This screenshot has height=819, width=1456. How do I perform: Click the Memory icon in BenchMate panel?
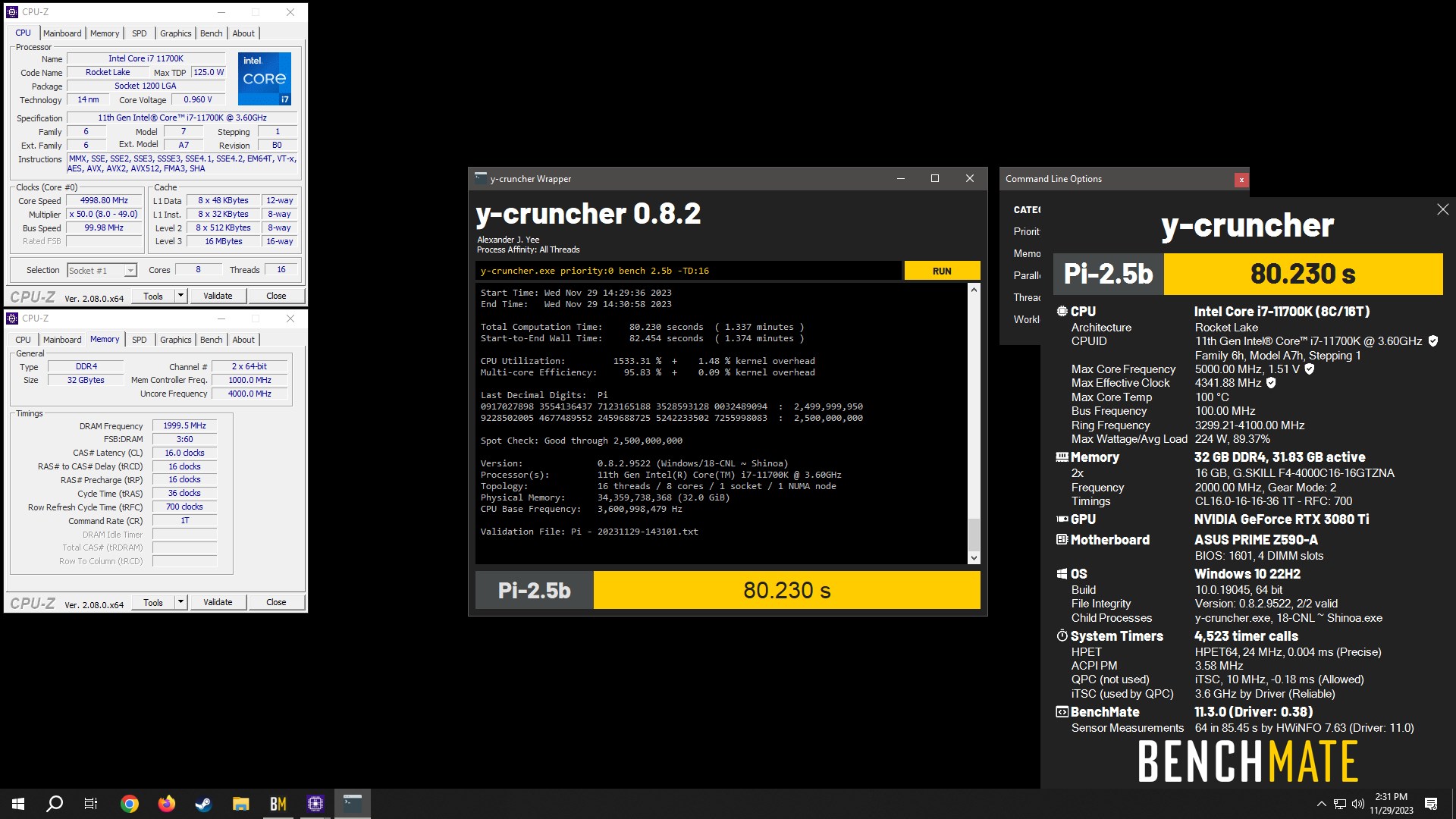(1062, 457)
